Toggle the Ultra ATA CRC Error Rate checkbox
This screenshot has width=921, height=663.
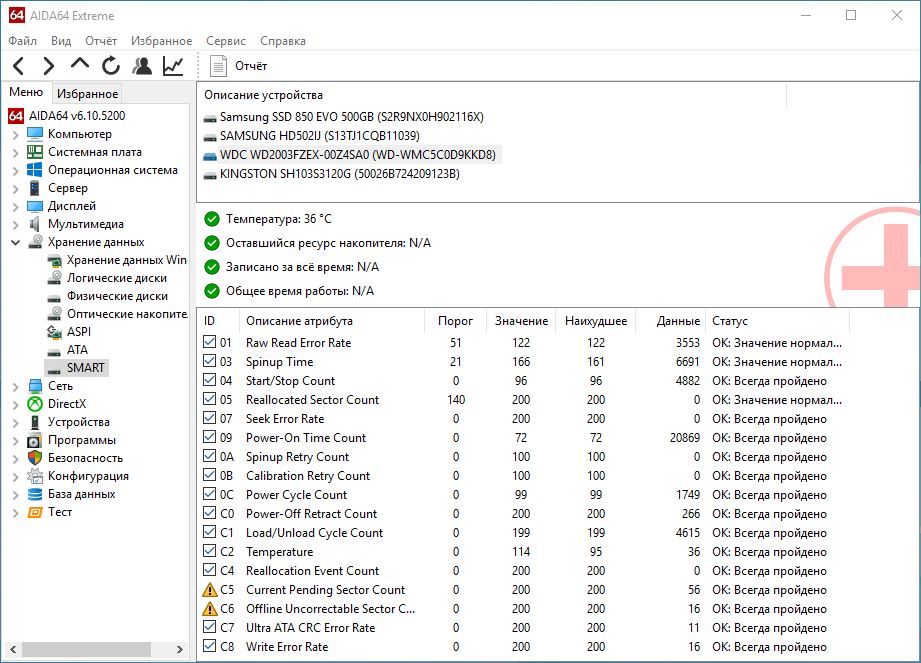[209, 627]
